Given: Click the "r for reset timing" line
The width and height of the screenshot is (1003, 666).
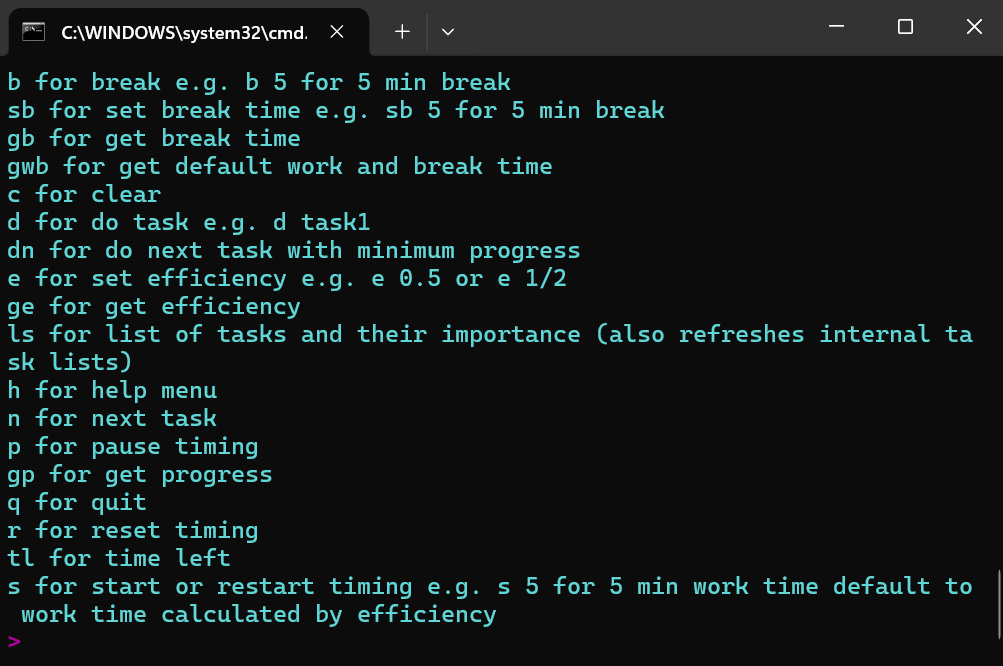Looking at the screenshot, I should (133, 530).
